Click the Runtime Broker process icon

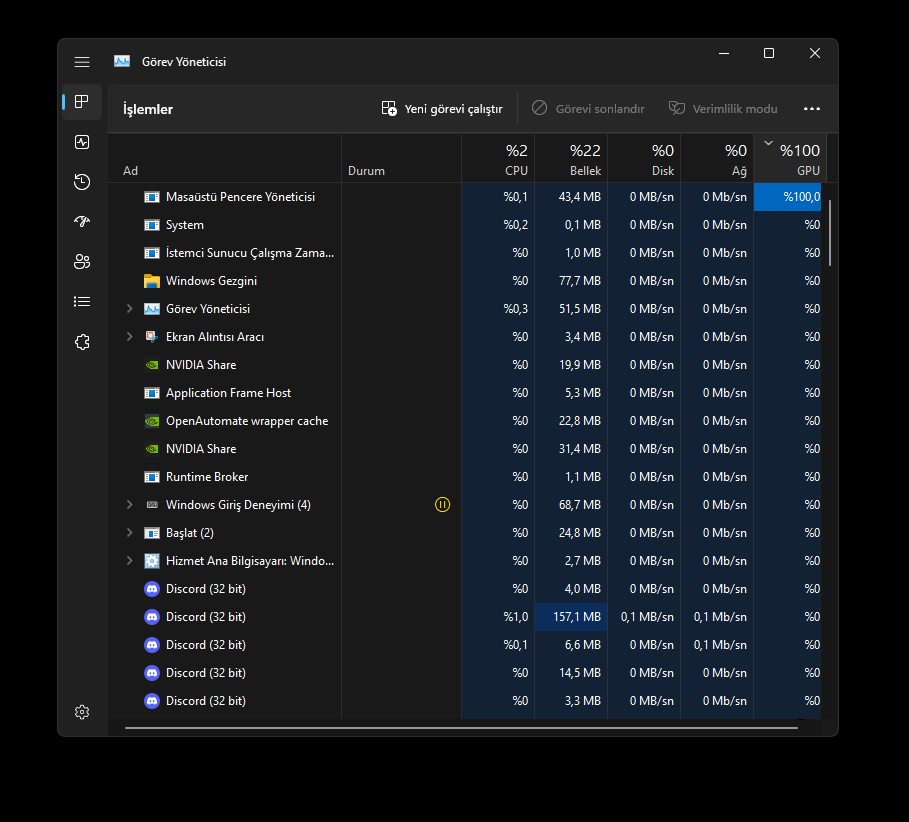pos(152,477)
